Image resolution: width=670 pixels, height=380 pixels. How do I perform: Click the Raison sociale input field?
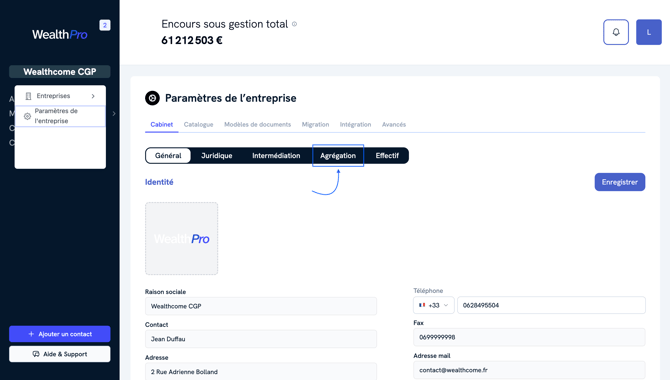(261, 306)
